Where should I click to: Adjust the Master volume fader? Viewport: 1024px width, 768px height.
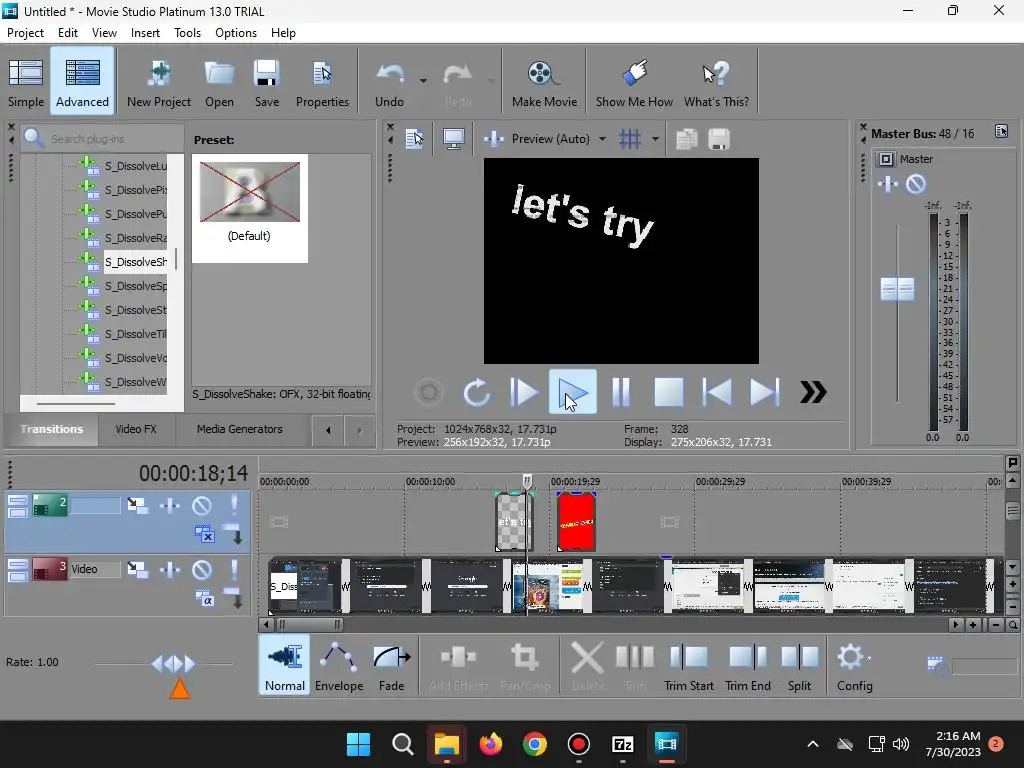click(897, 289)
